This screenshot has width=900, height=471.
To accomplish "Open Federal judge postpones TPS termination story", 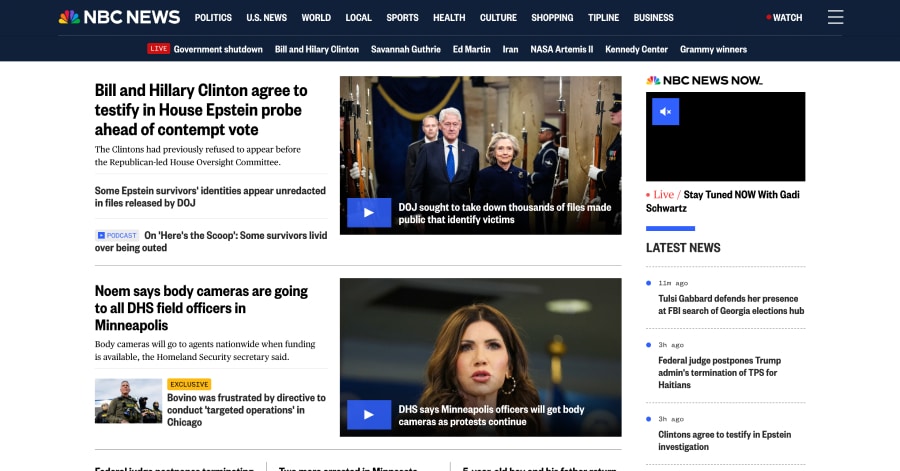I will coord(720,372).
